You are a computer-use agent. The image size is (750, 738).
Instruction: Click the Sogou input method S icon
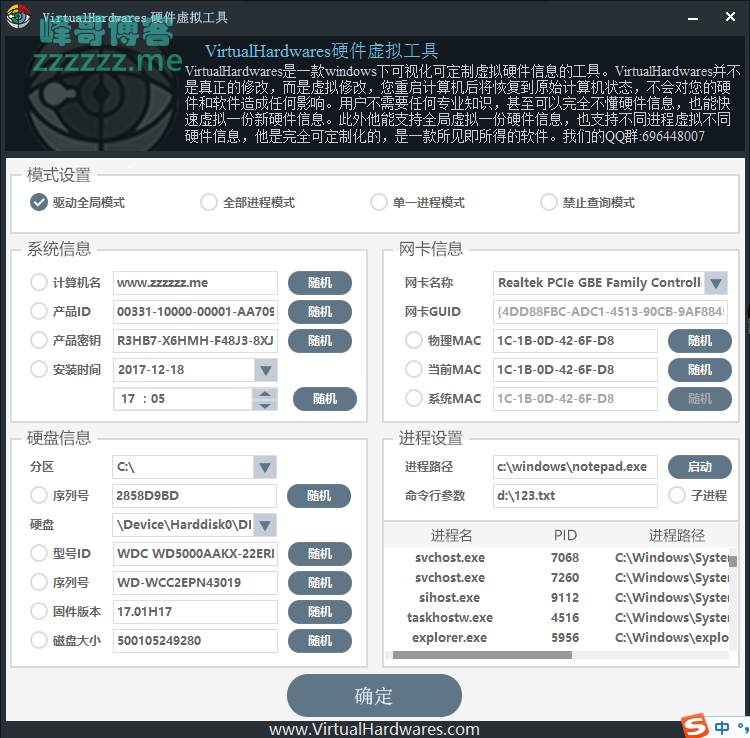point(692,726)
